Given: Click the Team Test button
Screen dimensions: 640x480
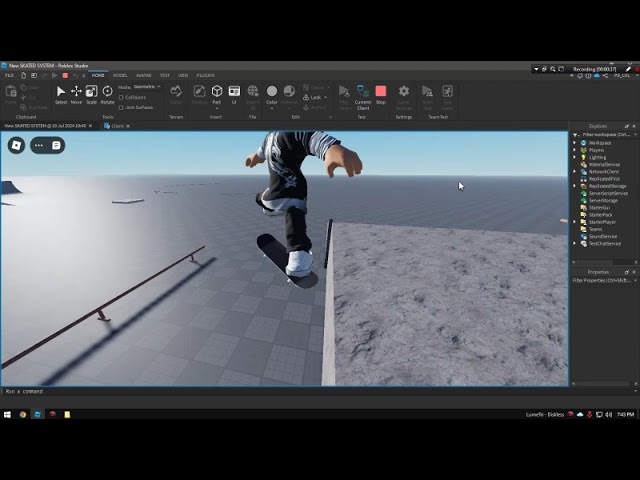Looking at the screenshot, I should coord(427,97).
